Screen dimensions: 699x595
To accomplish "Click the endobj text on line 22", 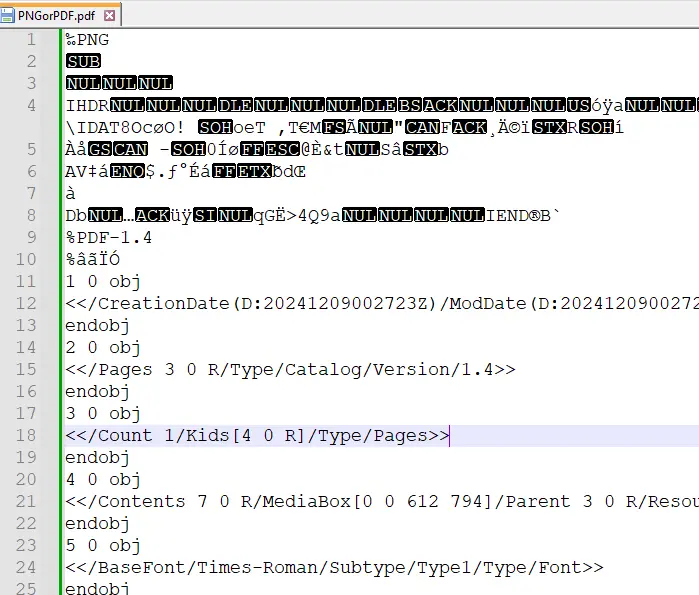I will click(98, 524).
